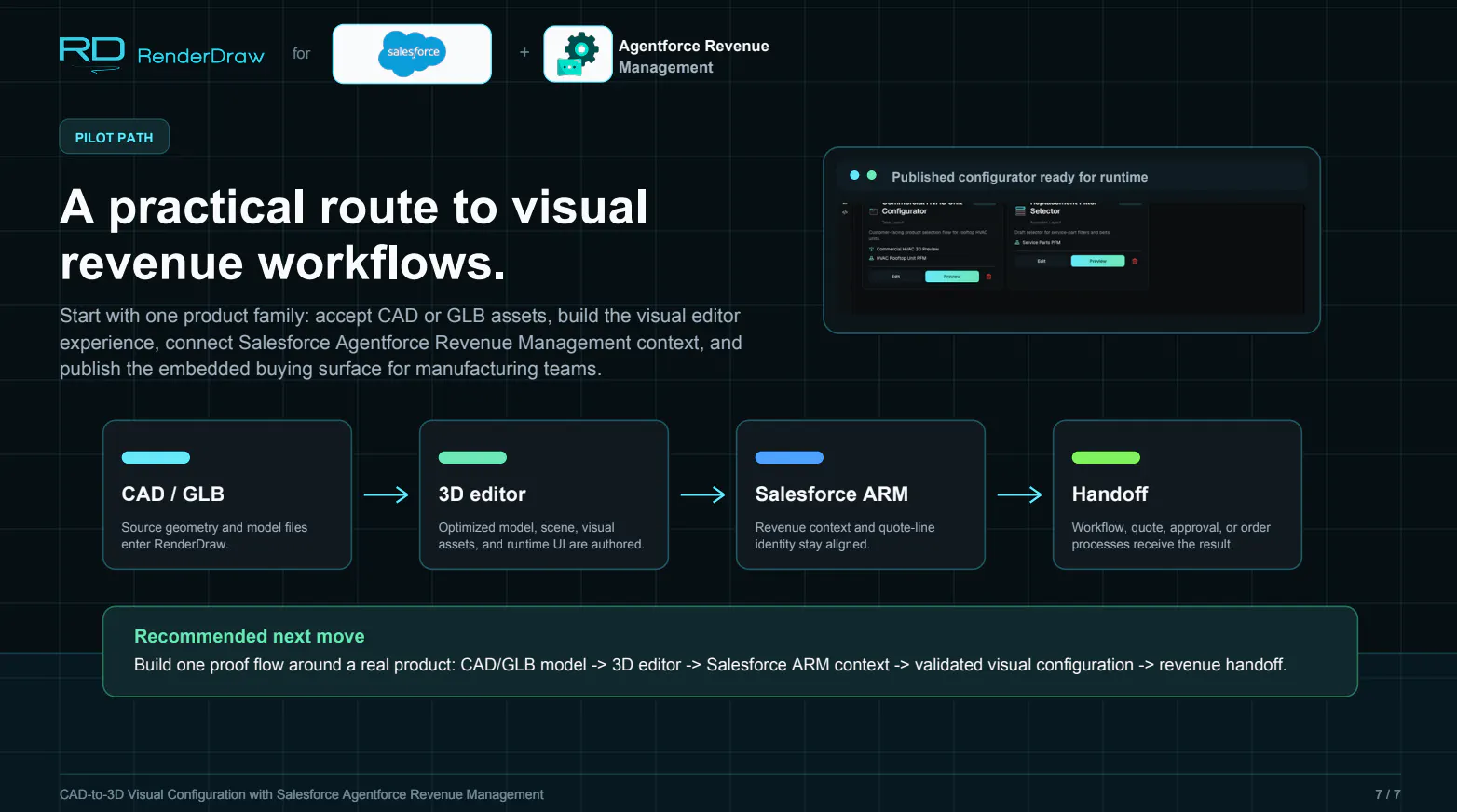This screenshot has height=812, width=1457.
Task: Click Edit button on Configurator card
Action: pyautogui.click(x=895, y=277)
